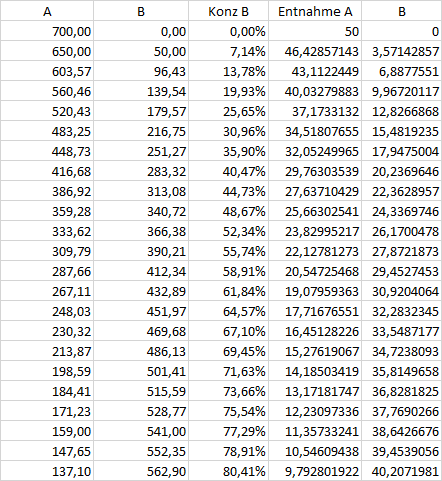Click the cell containing 17,9475004
The height and width of the screenshot is (481, 442).
402,151
